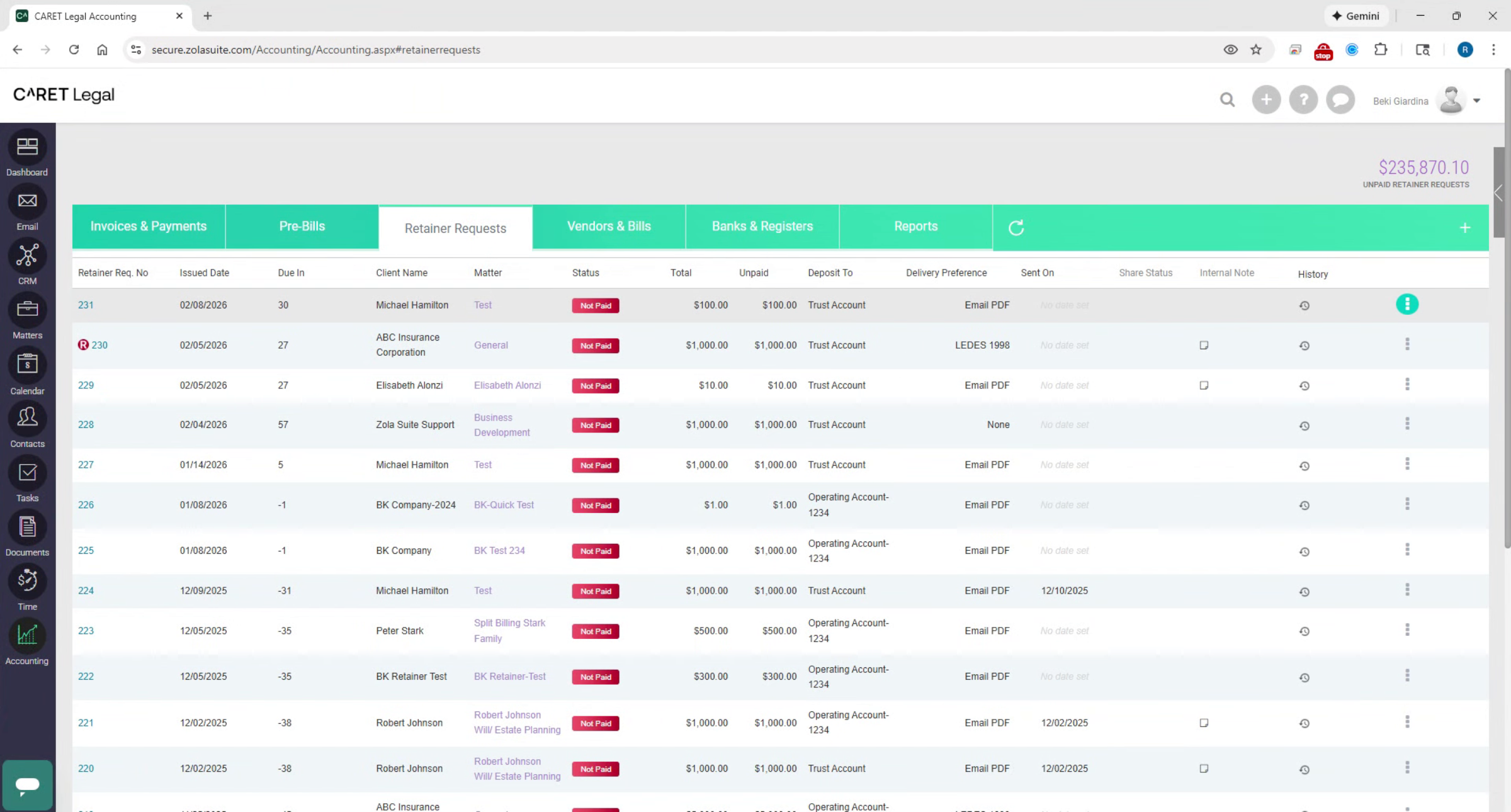
Task: Click the search magnifier in header
Action: 1227,99
